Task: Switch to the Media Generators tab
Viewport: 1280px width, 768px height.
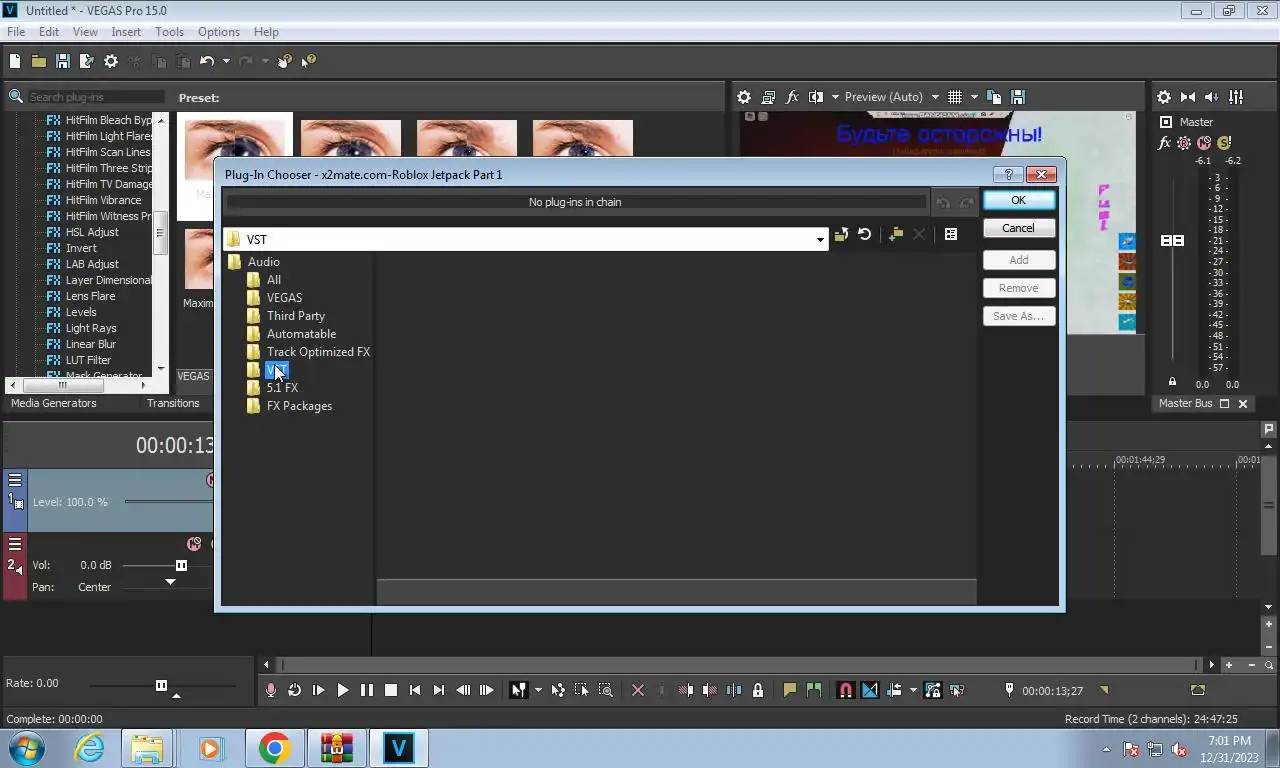Action: click(x=54, y=403)
